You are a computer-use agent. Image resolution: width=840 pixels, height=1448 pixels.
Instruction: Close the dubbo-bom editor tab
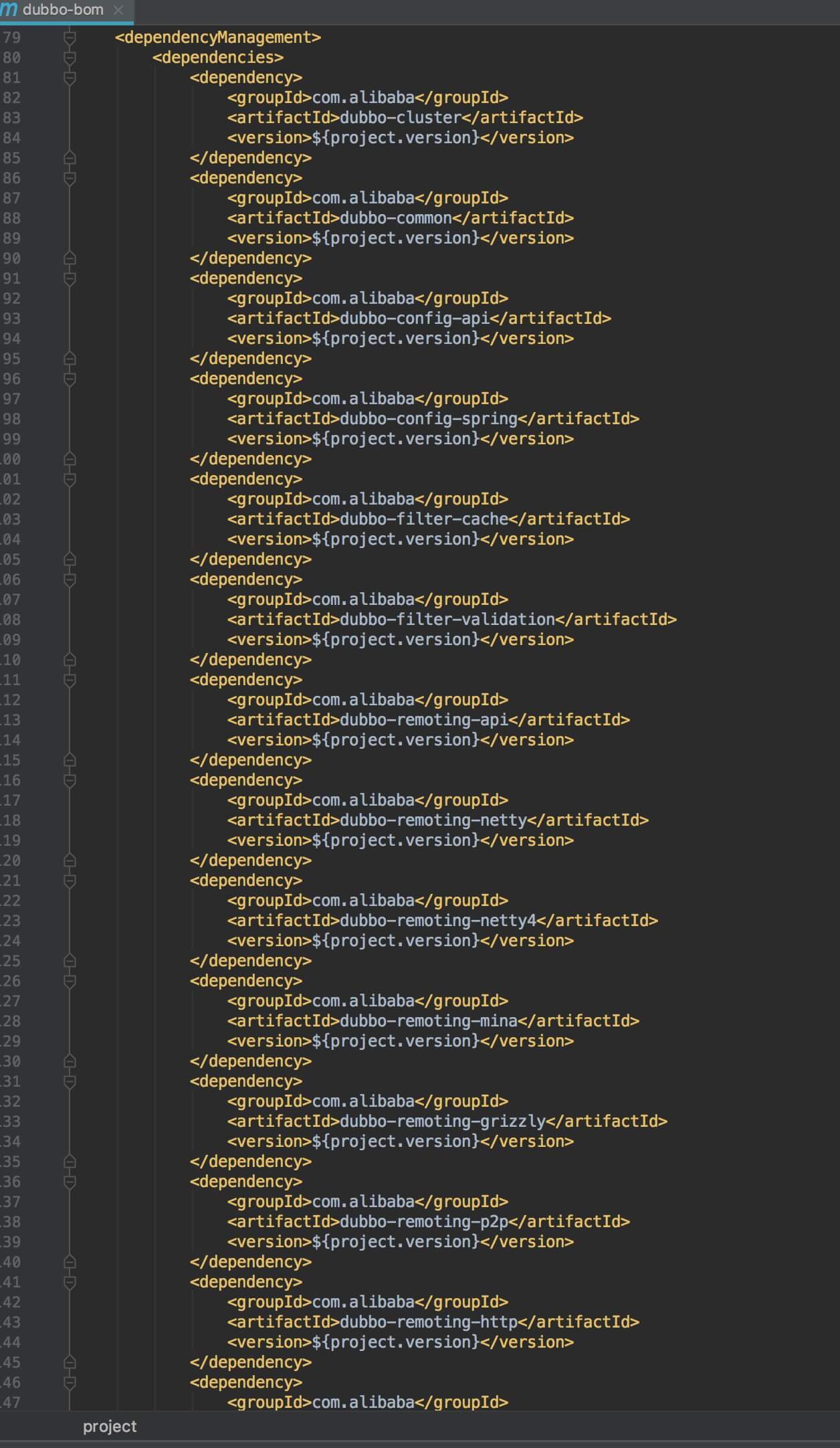(118, 10)
